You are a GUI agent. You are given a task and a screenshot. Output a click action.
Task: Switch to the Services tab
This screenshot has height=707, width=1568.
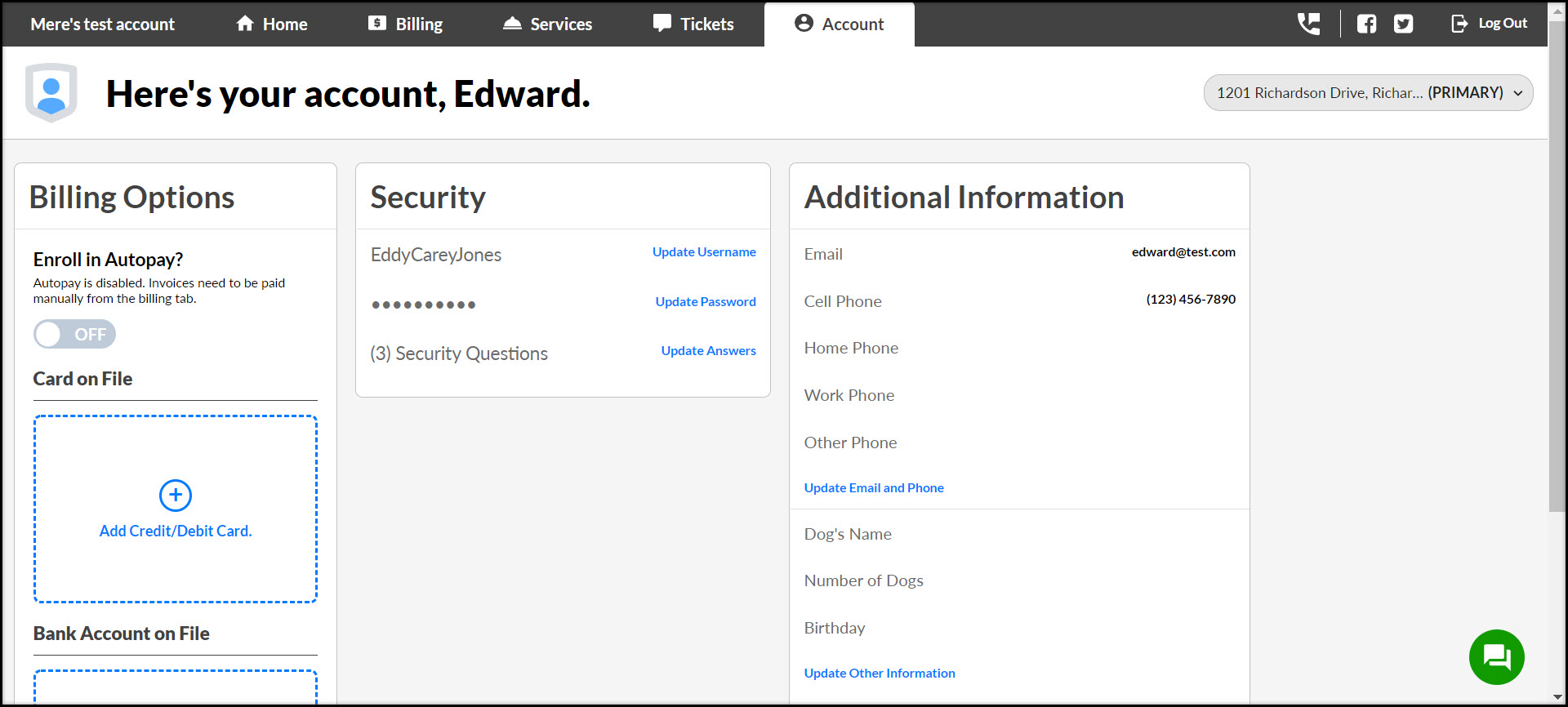pos(547,24)
